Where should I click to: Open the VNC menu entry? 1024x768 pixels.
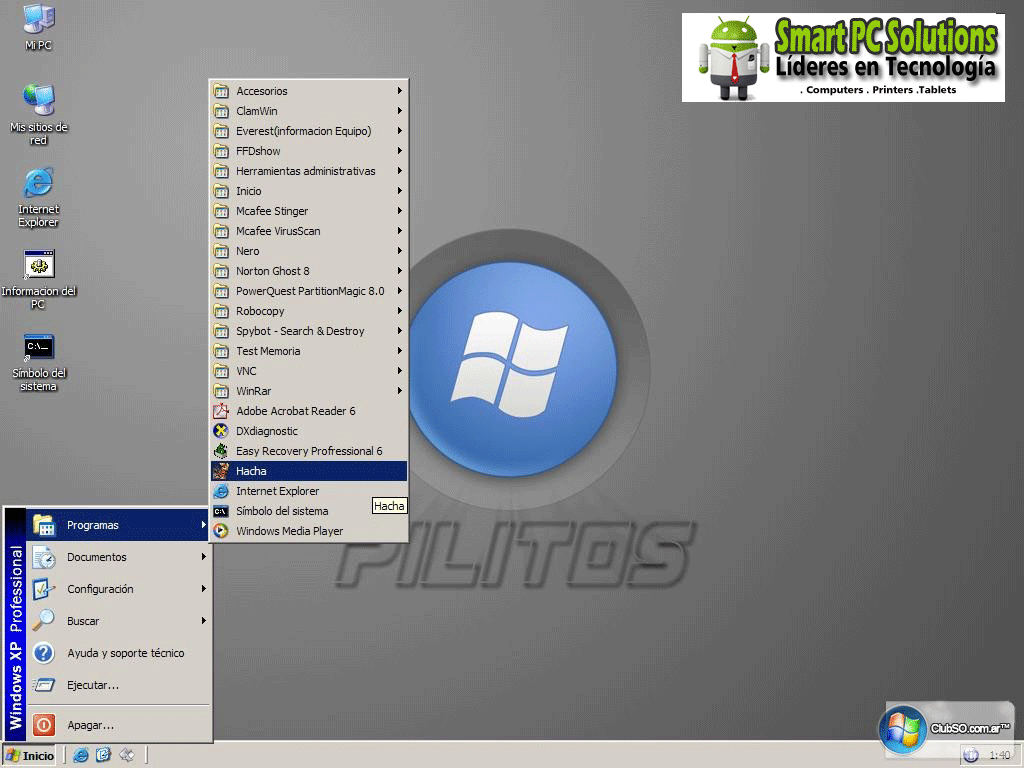pyautogui.click(x=308, y=371)
